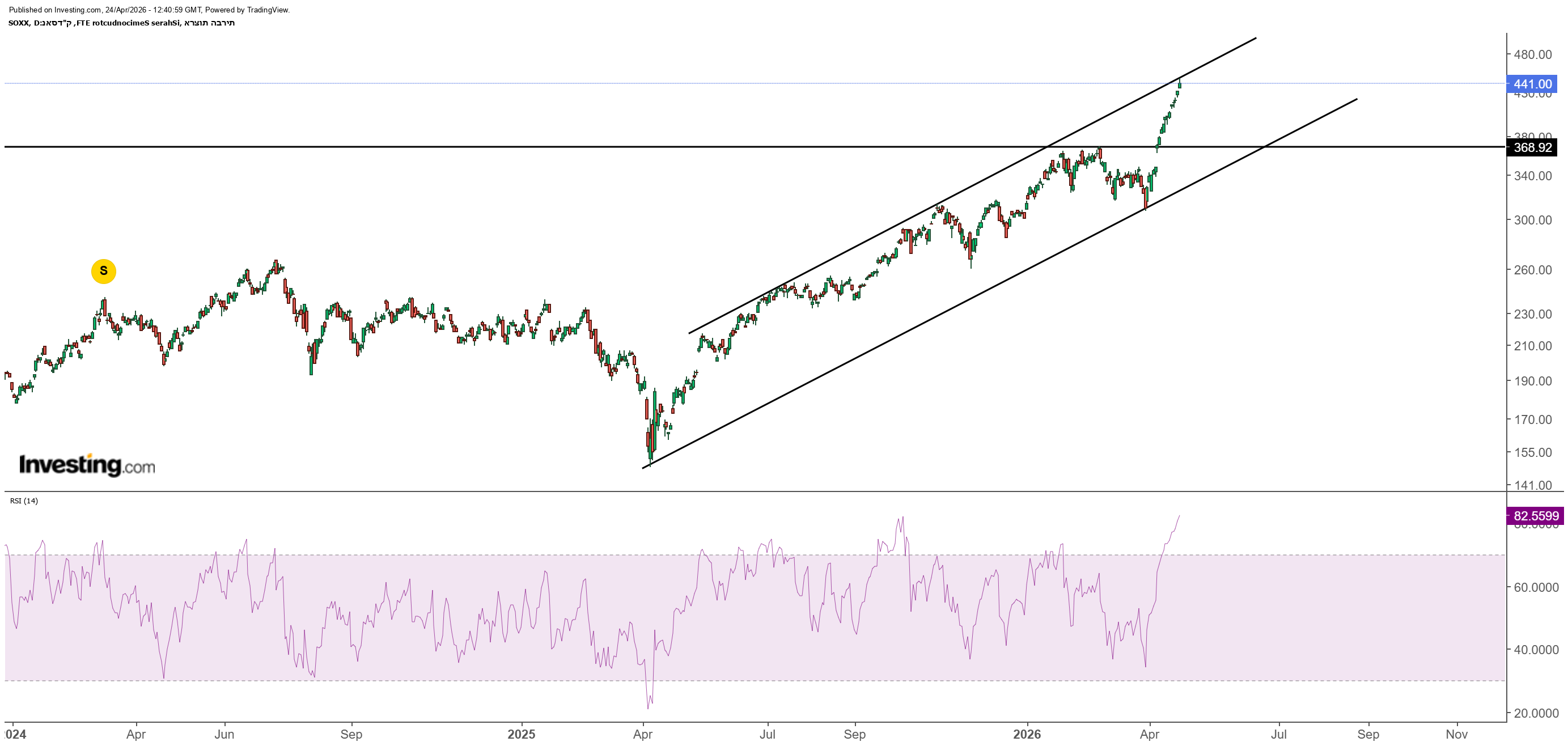Click the Jun label on time axis

click(224, 735)
